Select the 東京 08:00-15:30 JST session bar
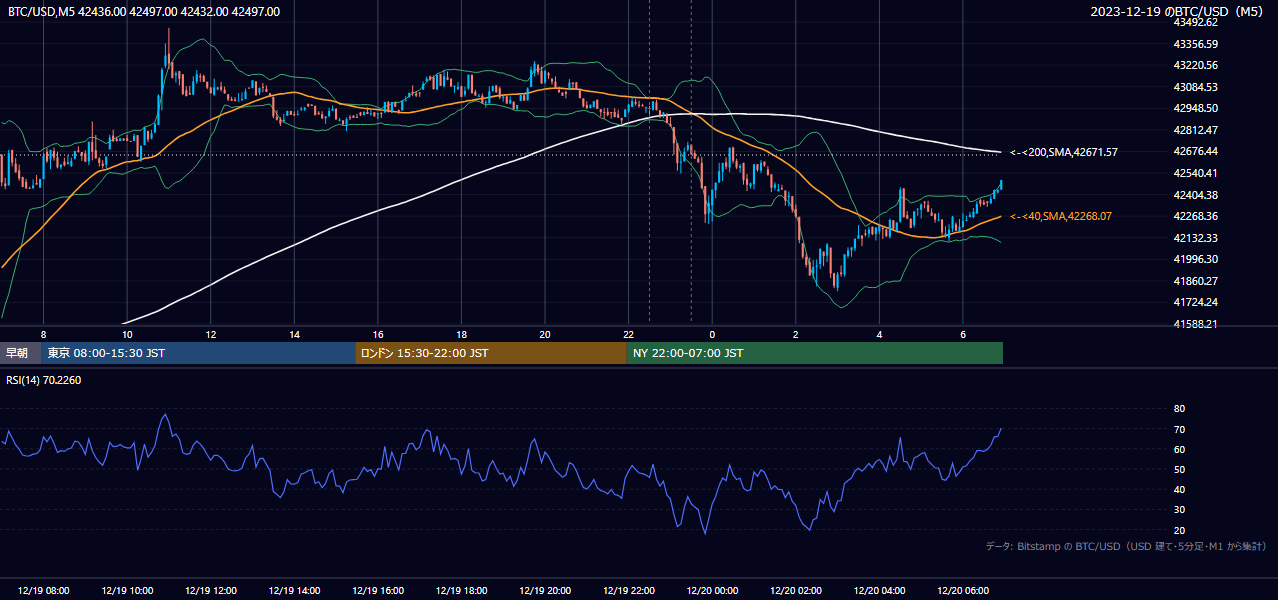Viewport: 1278px width, 600px height. click(x=198, y=353)
